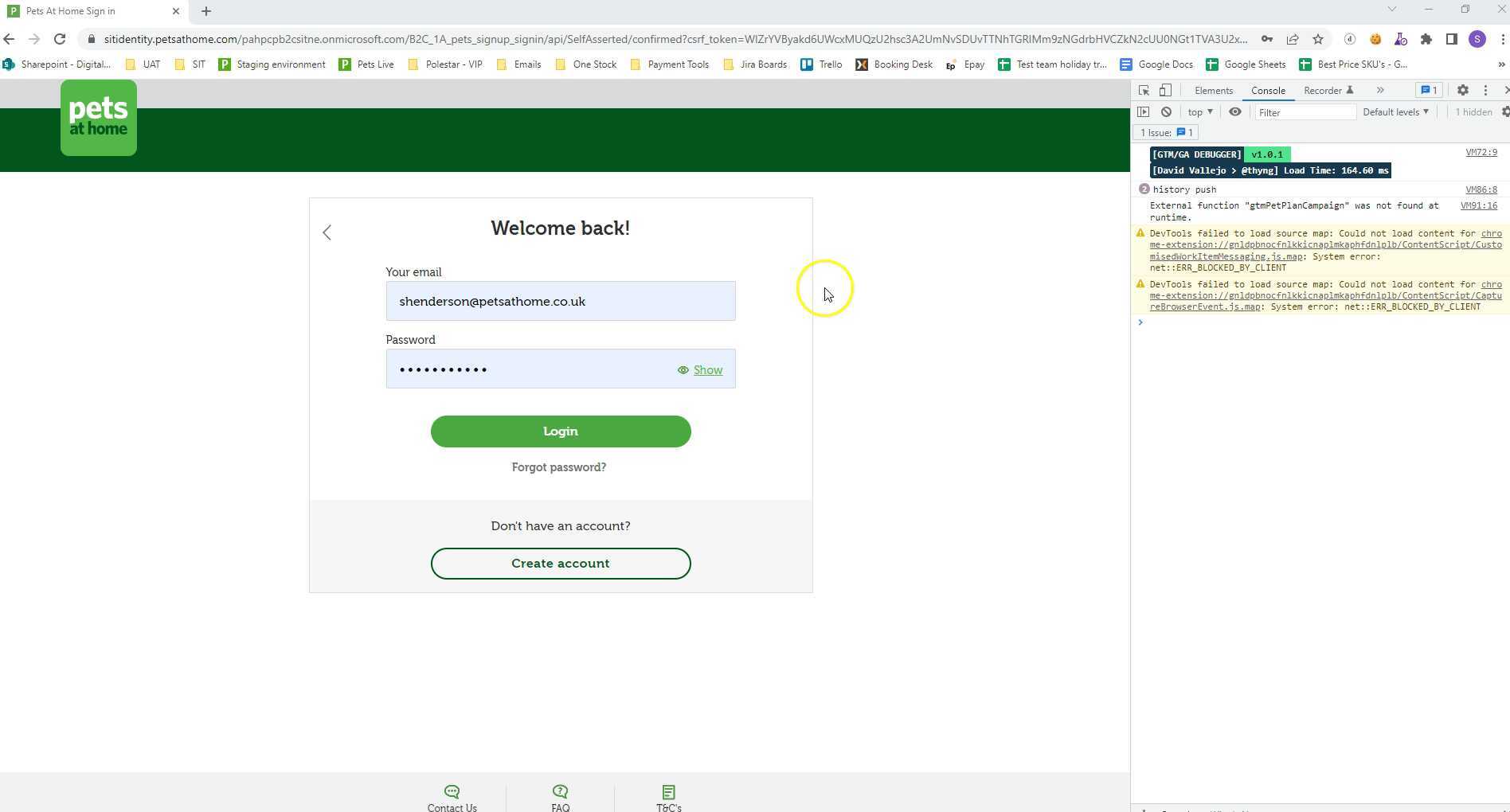Open the Default levels dropdown
This screenshot has width=1510, height=812.
(x=1395, y=111)
